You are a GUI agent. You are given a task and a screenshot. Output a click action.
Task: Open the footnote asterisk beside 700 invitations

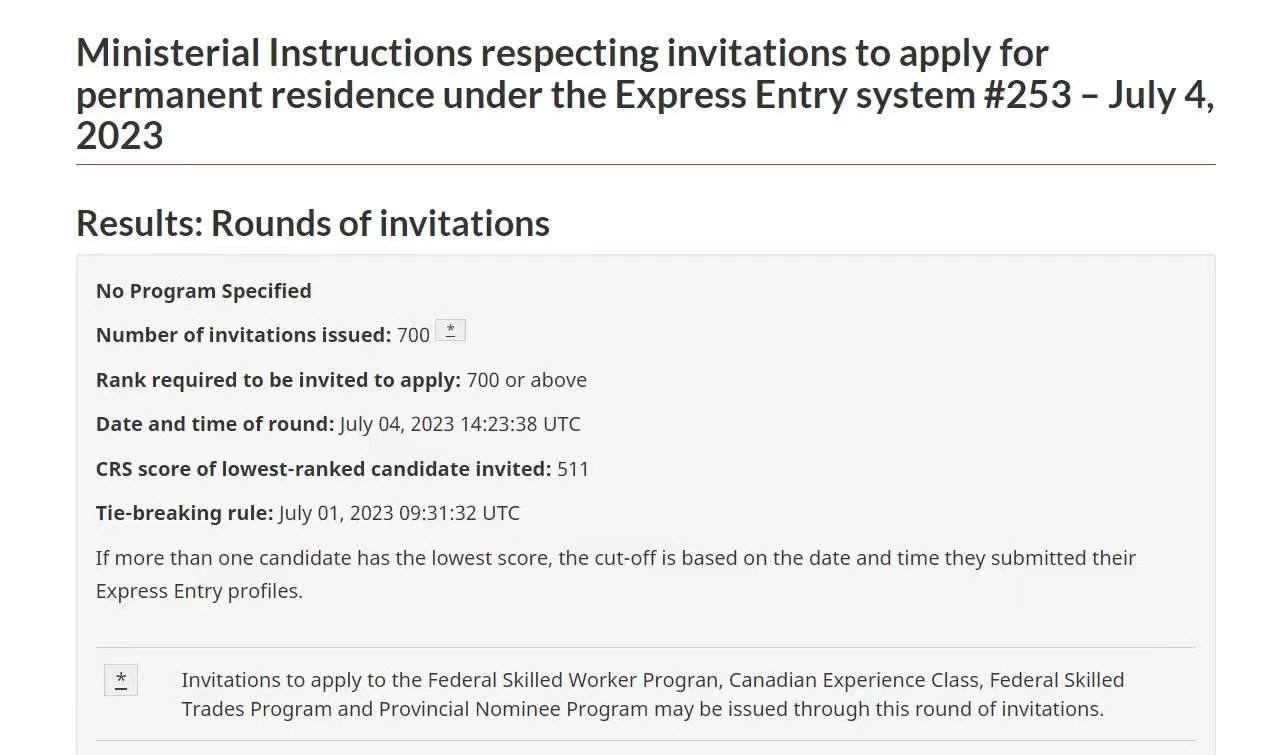coord(450,331)
